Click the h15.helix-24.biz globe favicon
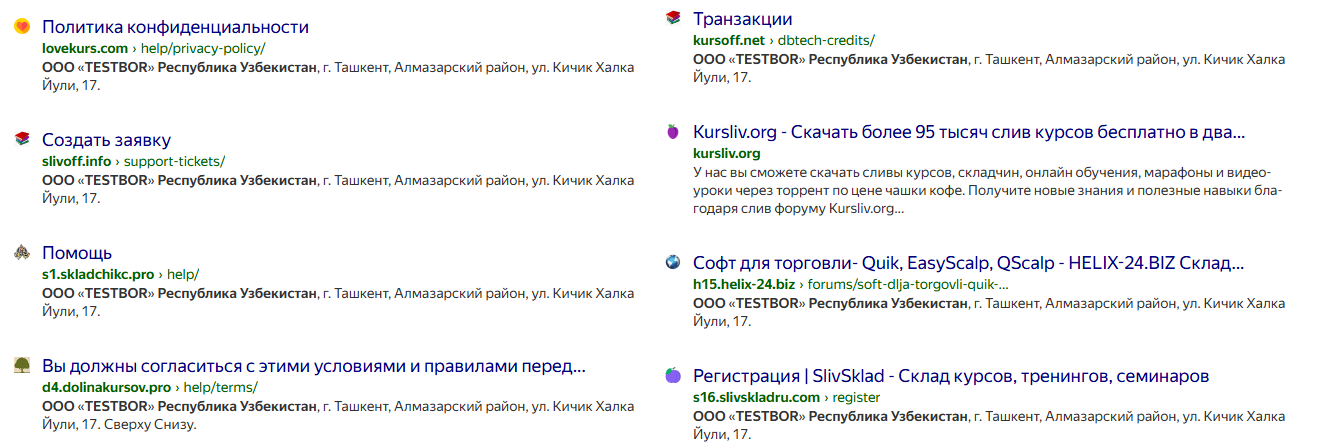1326x444 pixels. point(673,263)
